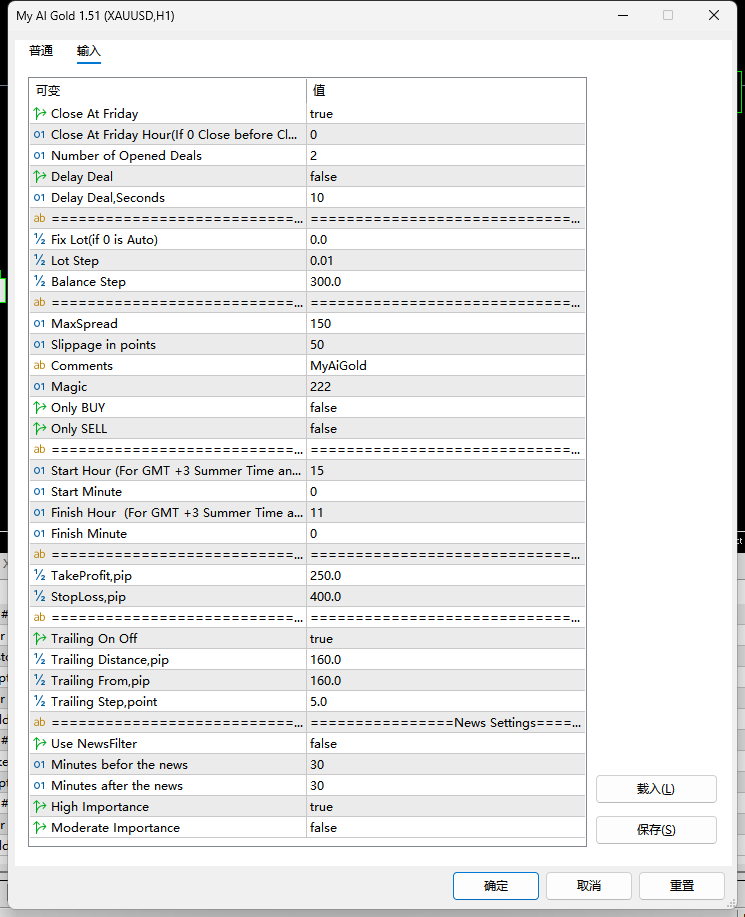This screenshot has height=917, width=745.
Task: Switch to the 普通 tab
Action: 41,51
